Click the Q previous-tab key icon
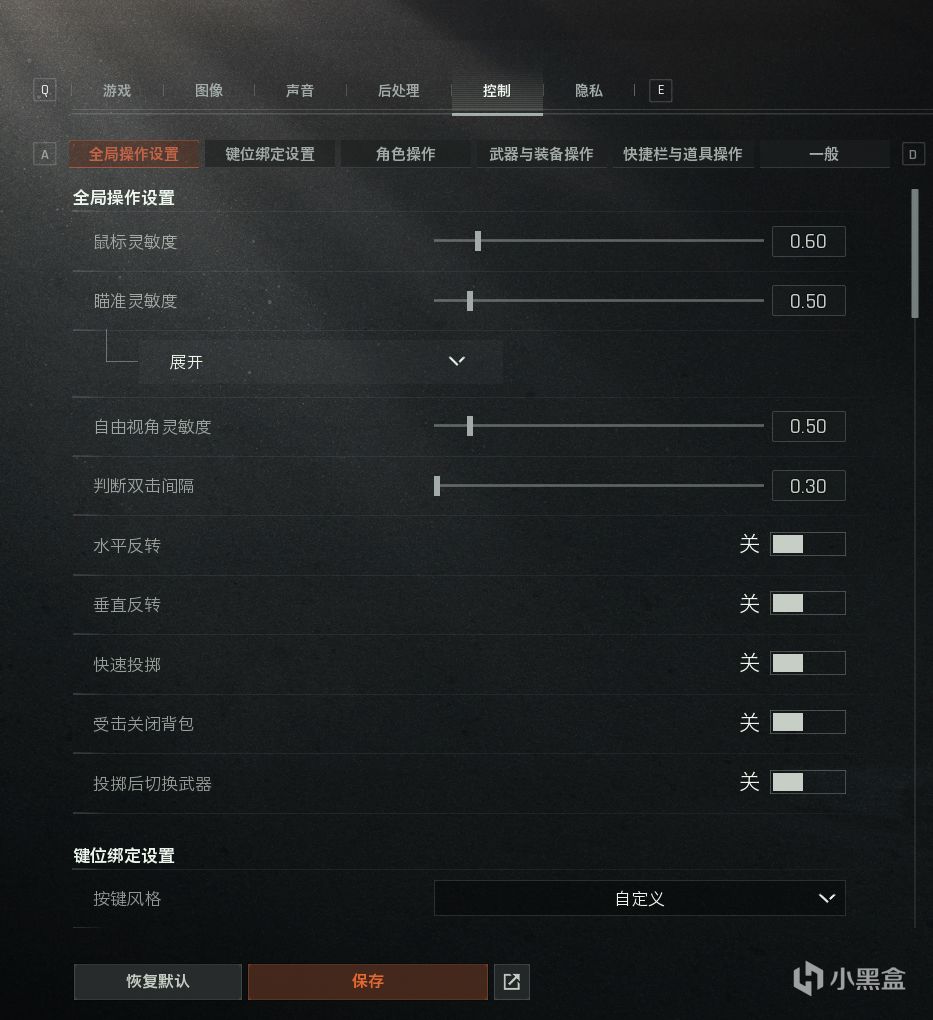Image resolution: width=933 pixels, height=1020 pixels. tap(44, 90)
